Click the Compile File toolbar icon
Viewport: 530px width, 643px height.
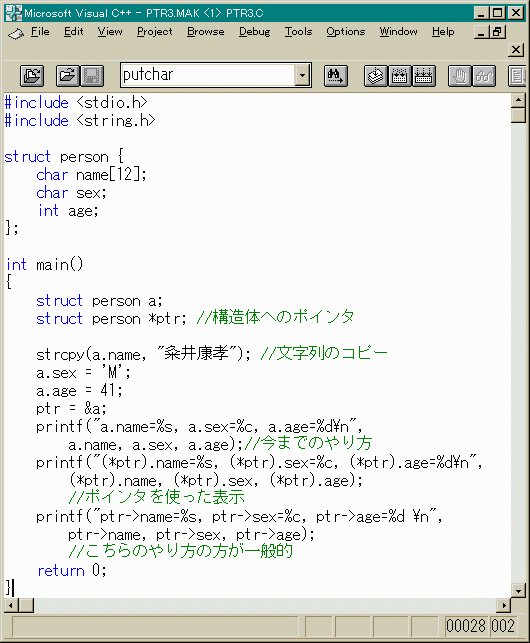pos(376,76)
